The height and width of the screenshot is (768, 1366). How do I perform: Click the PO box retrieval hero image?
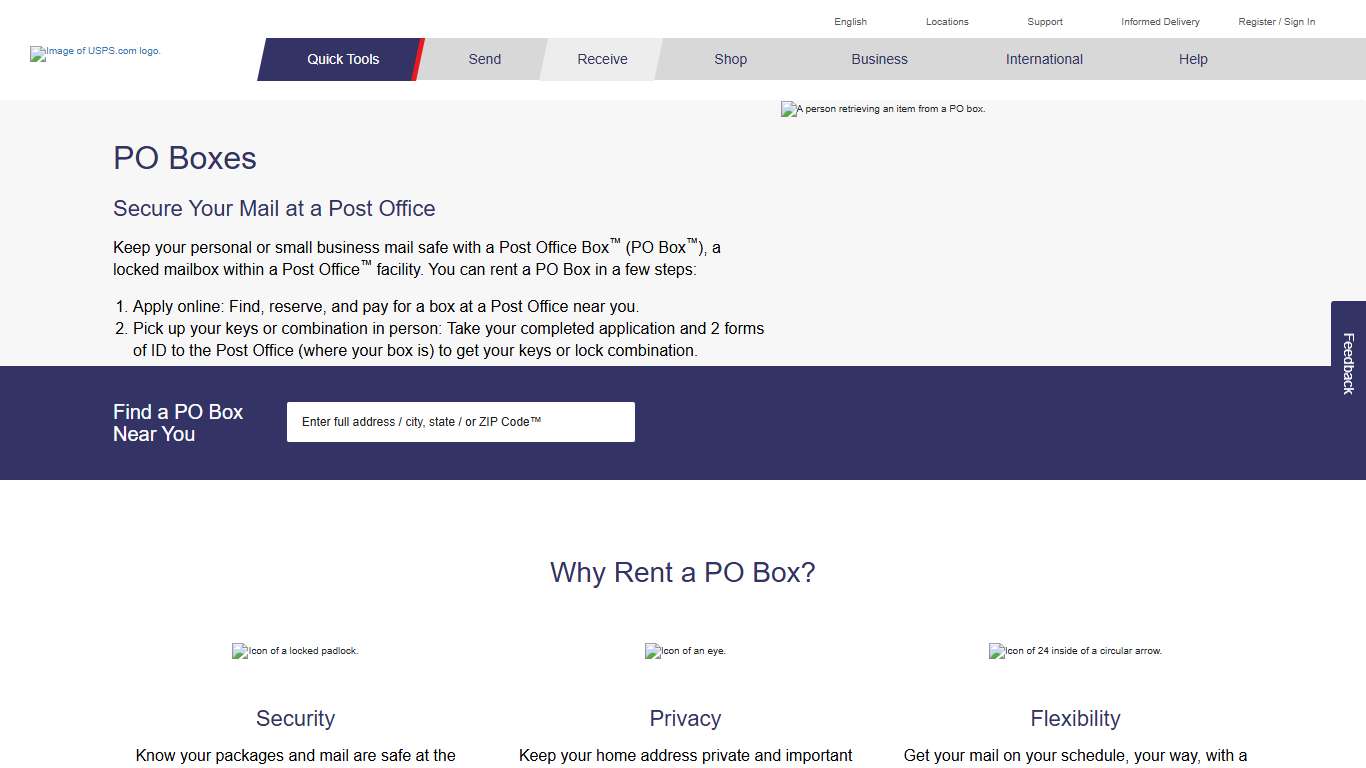884,109
